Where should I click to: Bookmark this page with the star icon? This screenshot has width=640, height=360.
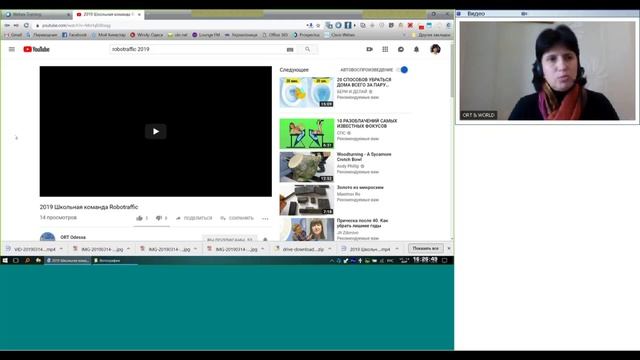[318, 25]
